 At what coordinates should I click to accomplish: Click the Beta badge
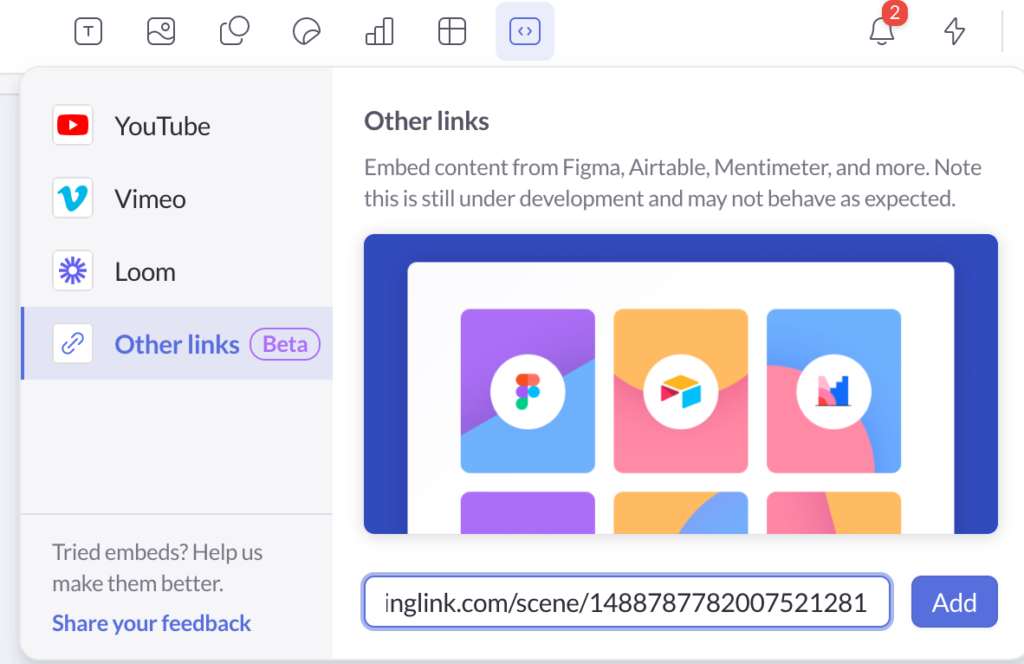(285, 344)
